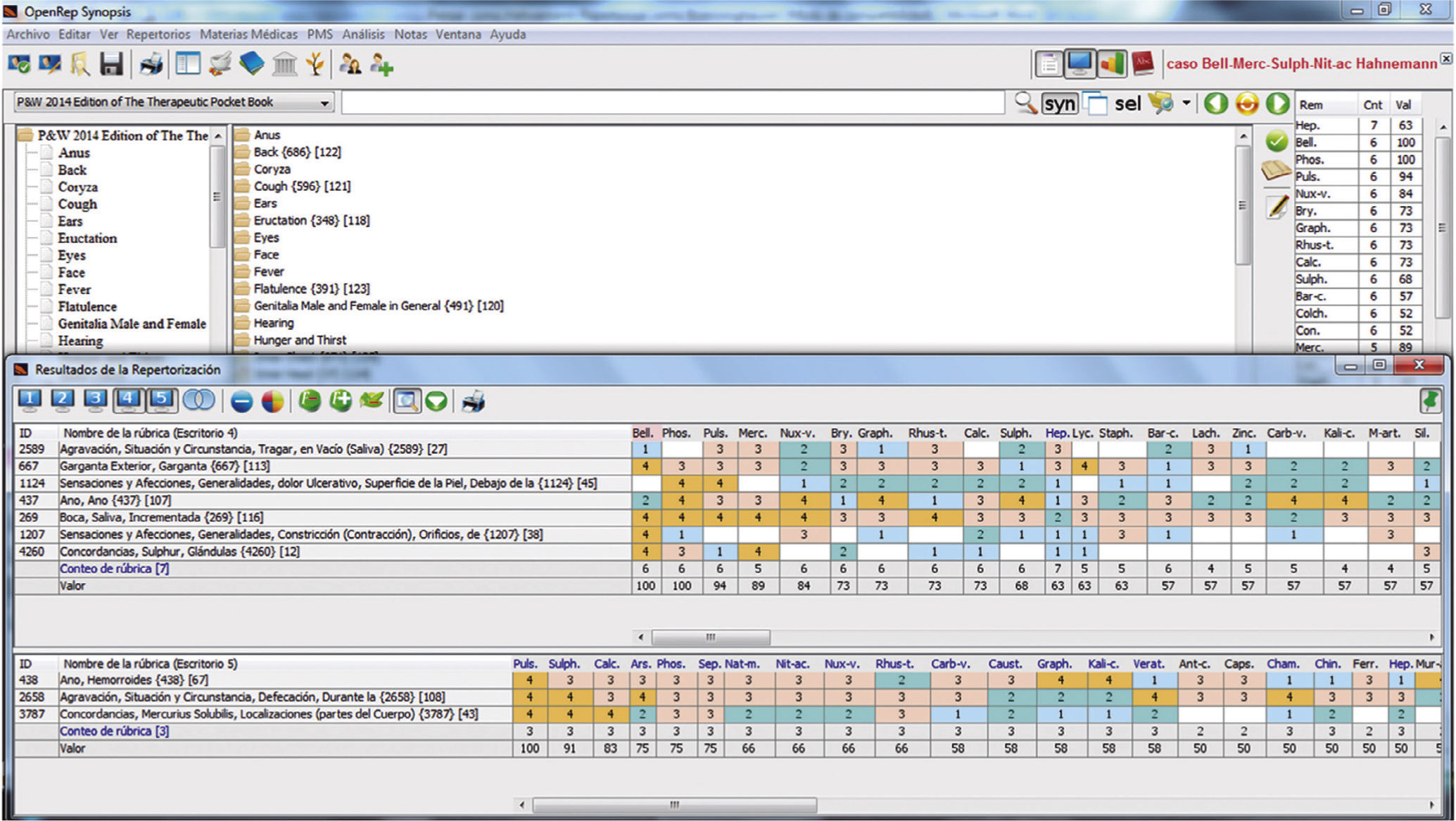
Task: Toggle the syn synonyms search button
Action: point(1059,104)
